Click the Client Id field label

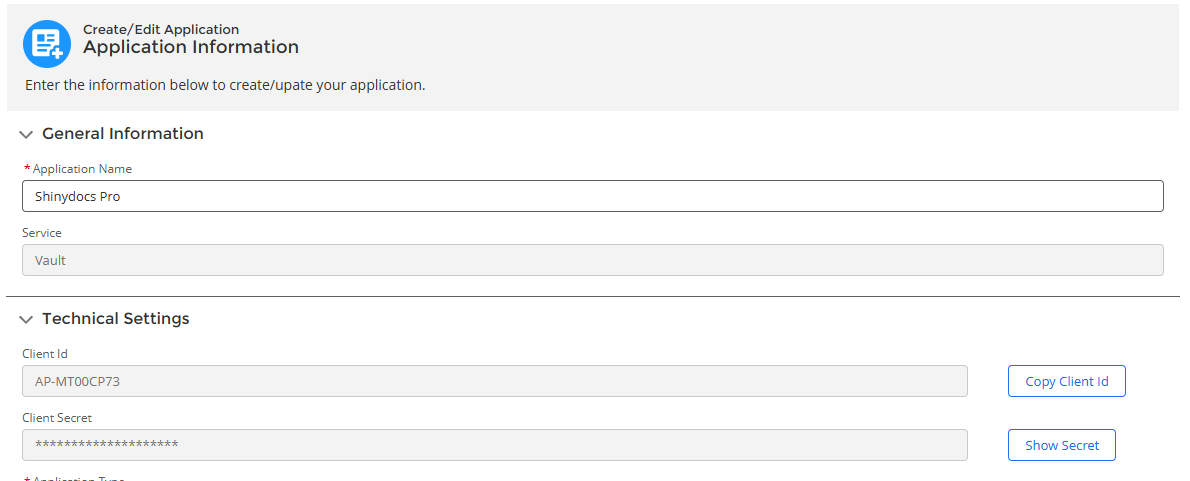(x=45, y=354)
